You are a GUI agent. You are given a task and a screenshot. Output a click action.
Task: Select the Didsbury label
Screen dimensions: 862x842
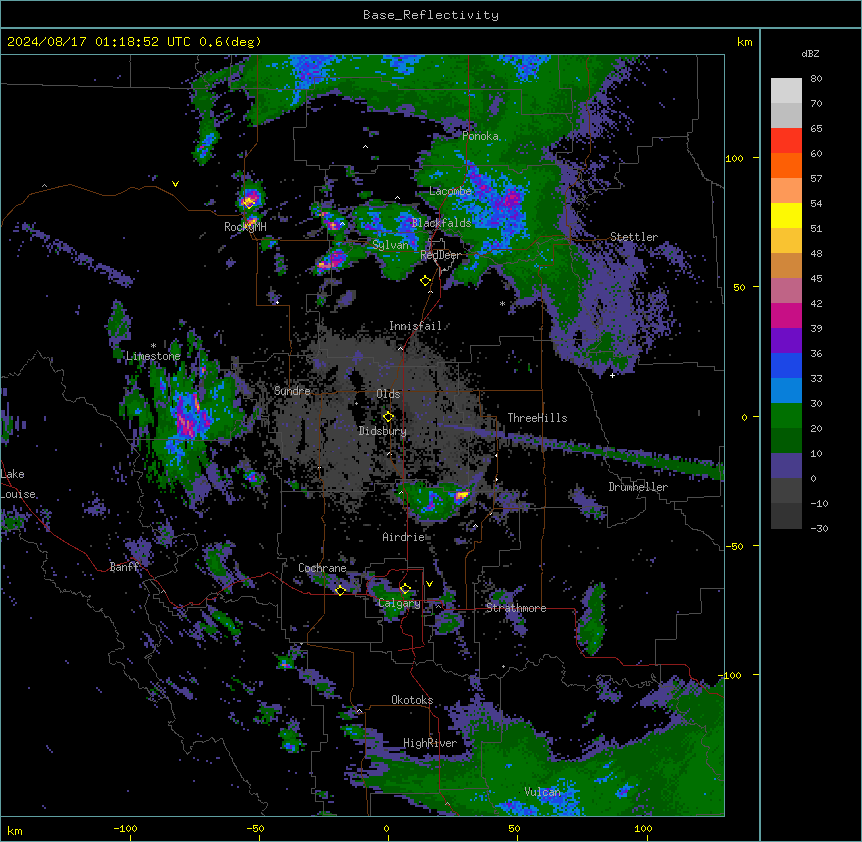(x=382, y=431)
